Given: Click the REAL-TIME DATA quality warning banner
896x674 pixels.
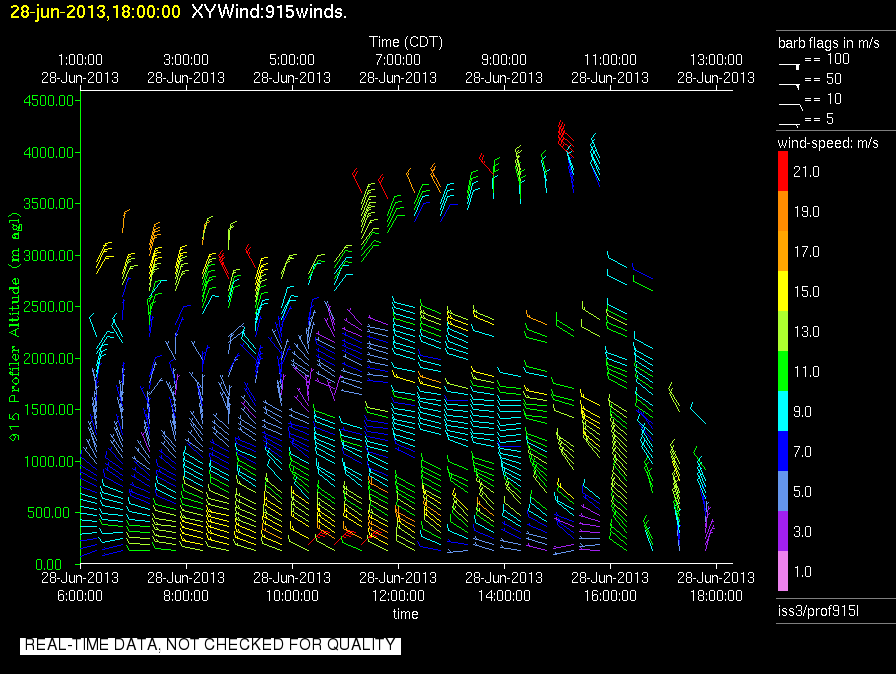Looking at the screenshot, I should (x=210, y=645).
